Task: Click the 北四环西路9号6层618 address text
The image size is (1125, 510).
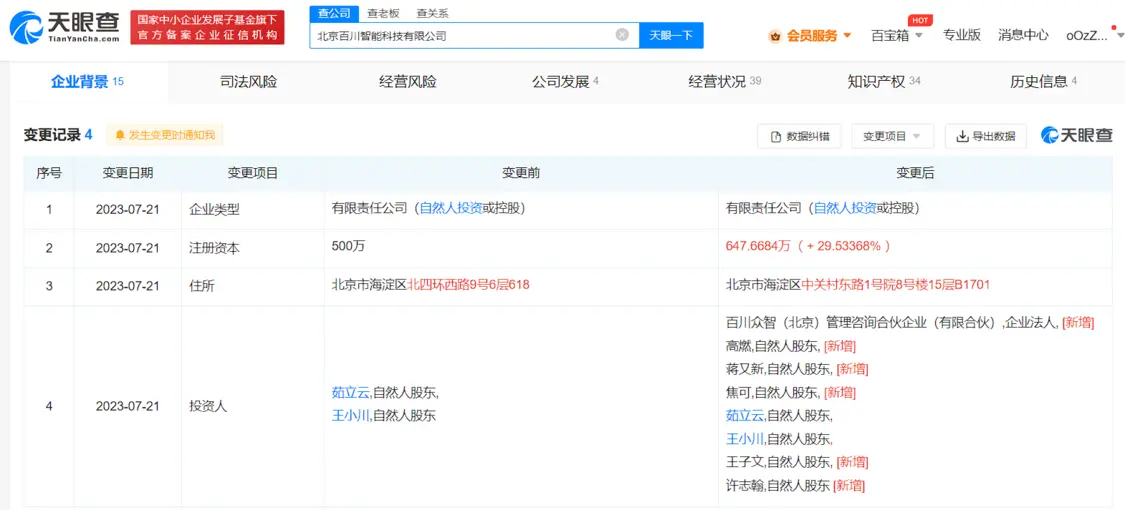Action: tap(469, 285)
